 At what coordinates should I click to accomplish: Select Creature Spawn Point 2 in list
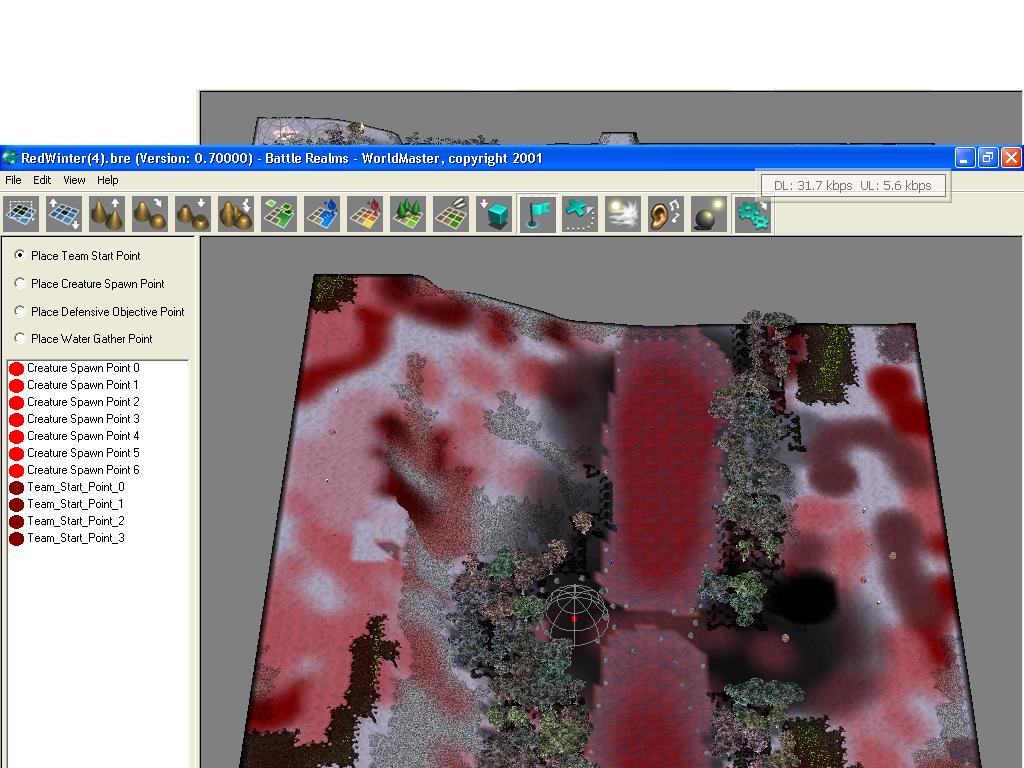74,402
